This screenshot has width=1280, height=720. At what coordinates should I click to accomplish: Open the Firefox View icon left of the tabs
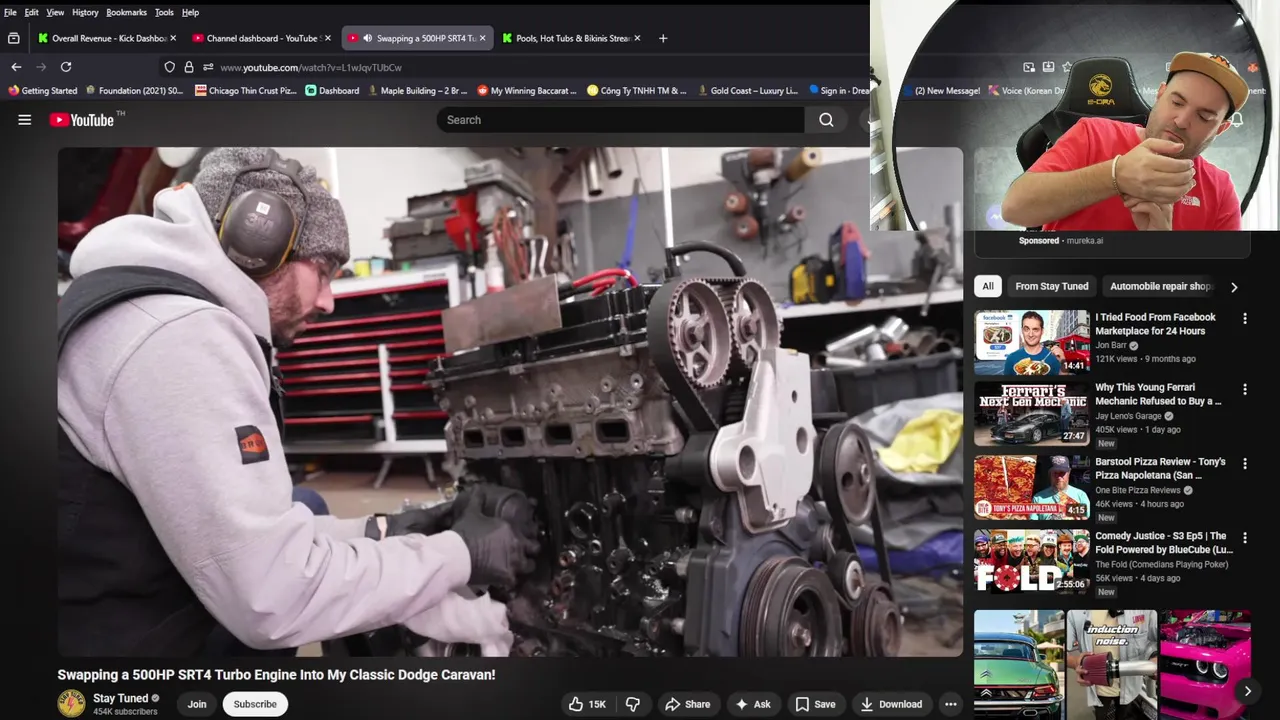[x=13, y=38]
